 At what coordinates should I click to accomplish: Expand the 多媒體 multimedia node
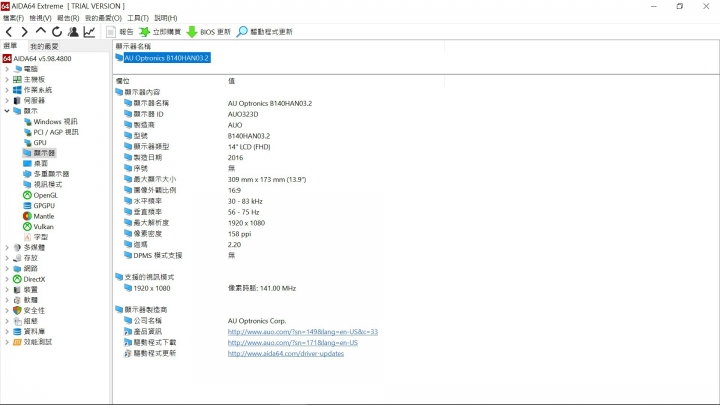(x=7, y=248)
